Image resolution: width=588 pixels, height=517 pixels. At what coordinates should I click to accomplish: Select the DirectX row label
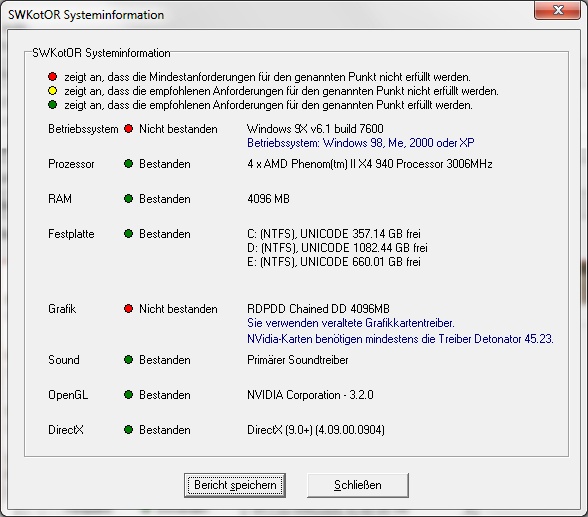coord(66,430)
